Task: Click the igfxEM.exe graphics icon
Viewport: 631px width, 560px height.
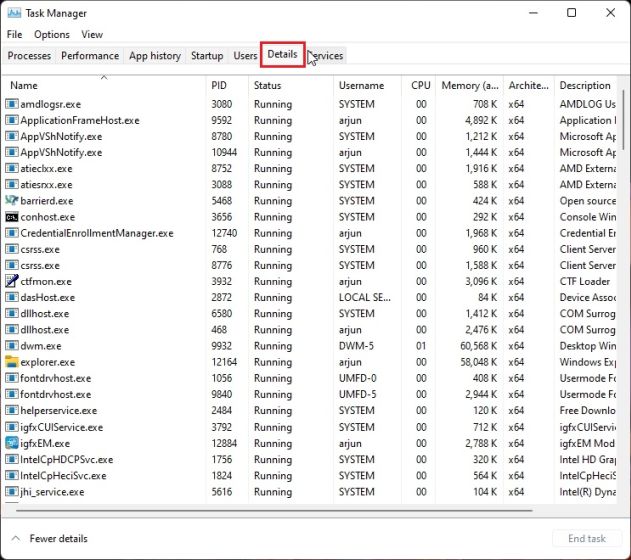Action: pos(12,443)
